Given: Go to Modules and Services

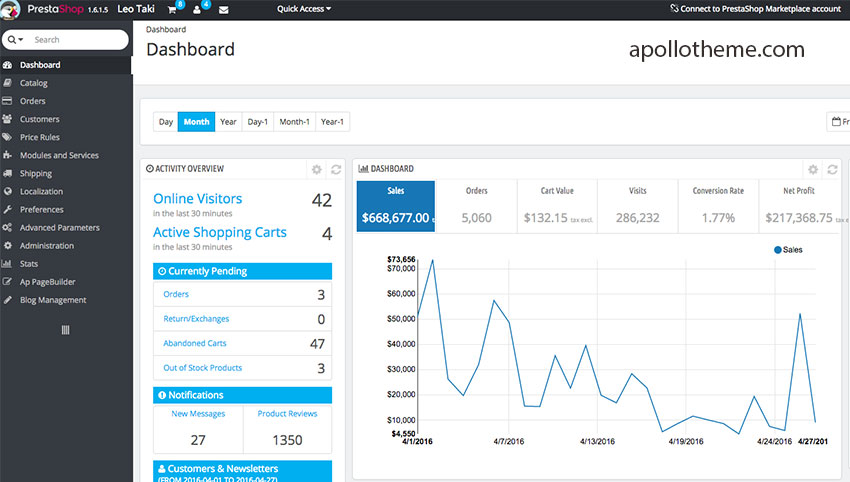Looking at the screenshot, I should pos(59,155).
